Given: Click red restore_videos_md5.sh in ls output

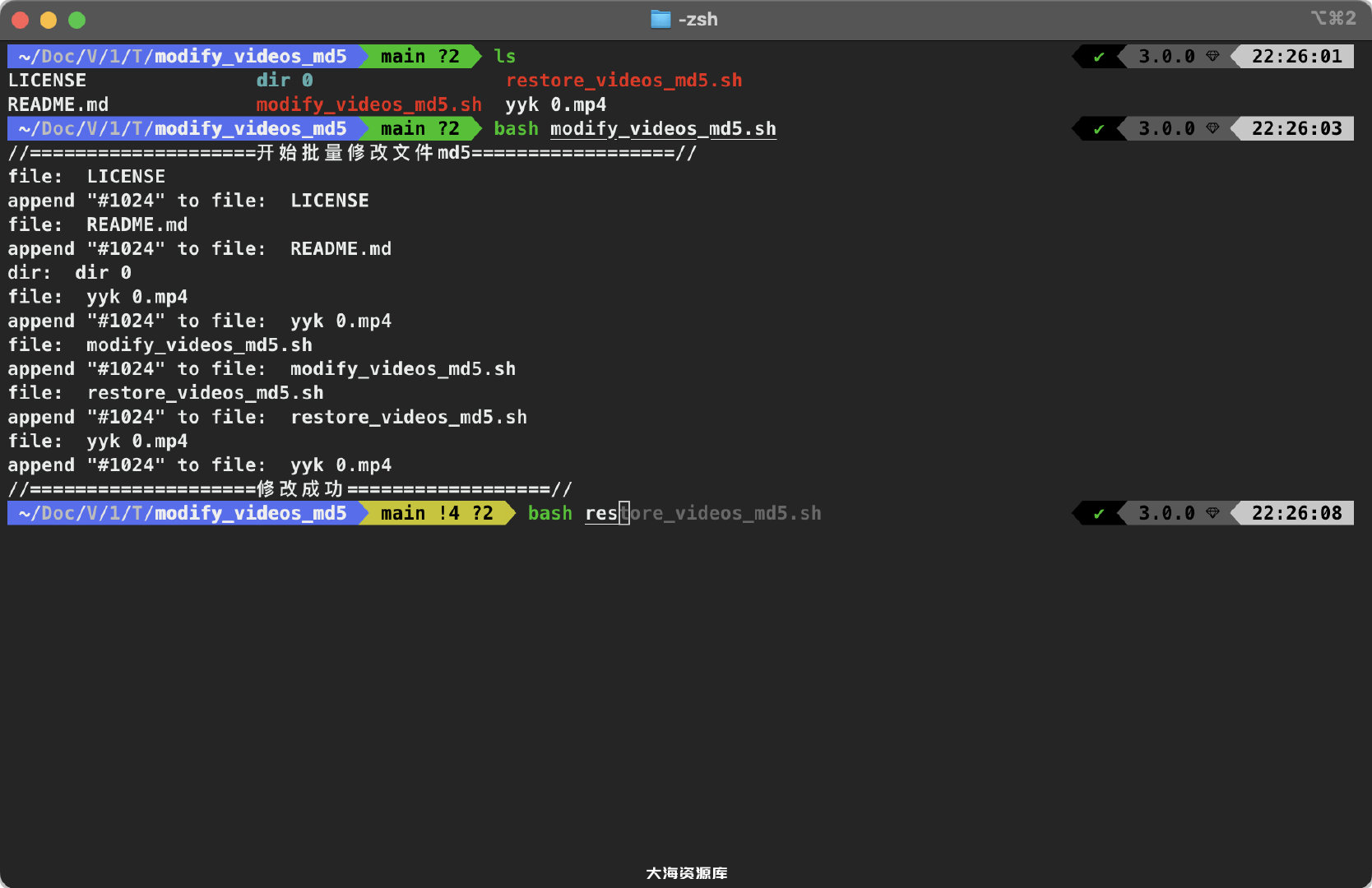Looking at the screenshot, I should [x=624, y=81].
